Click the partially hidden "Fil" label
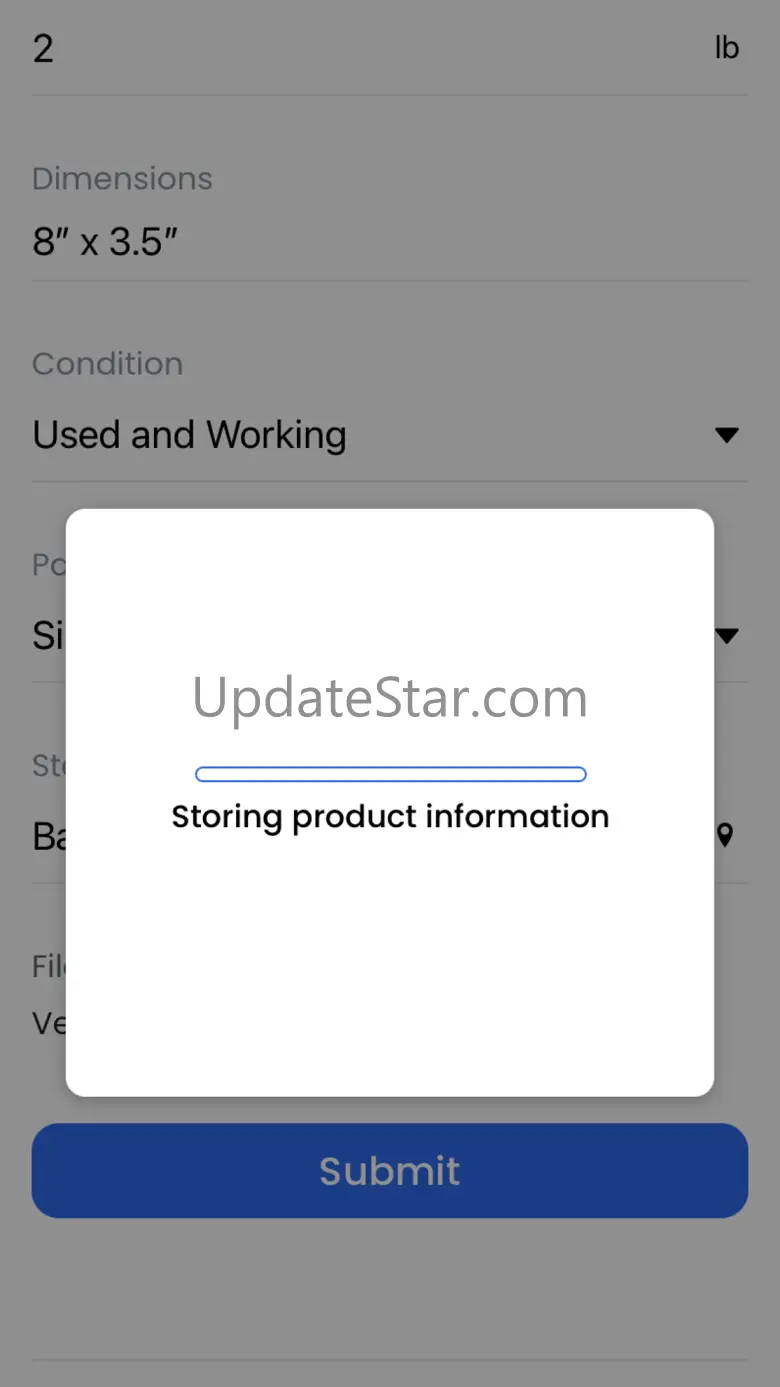Image resolution: width=780 pixels, height=1387 pixels. pos(49,966)
